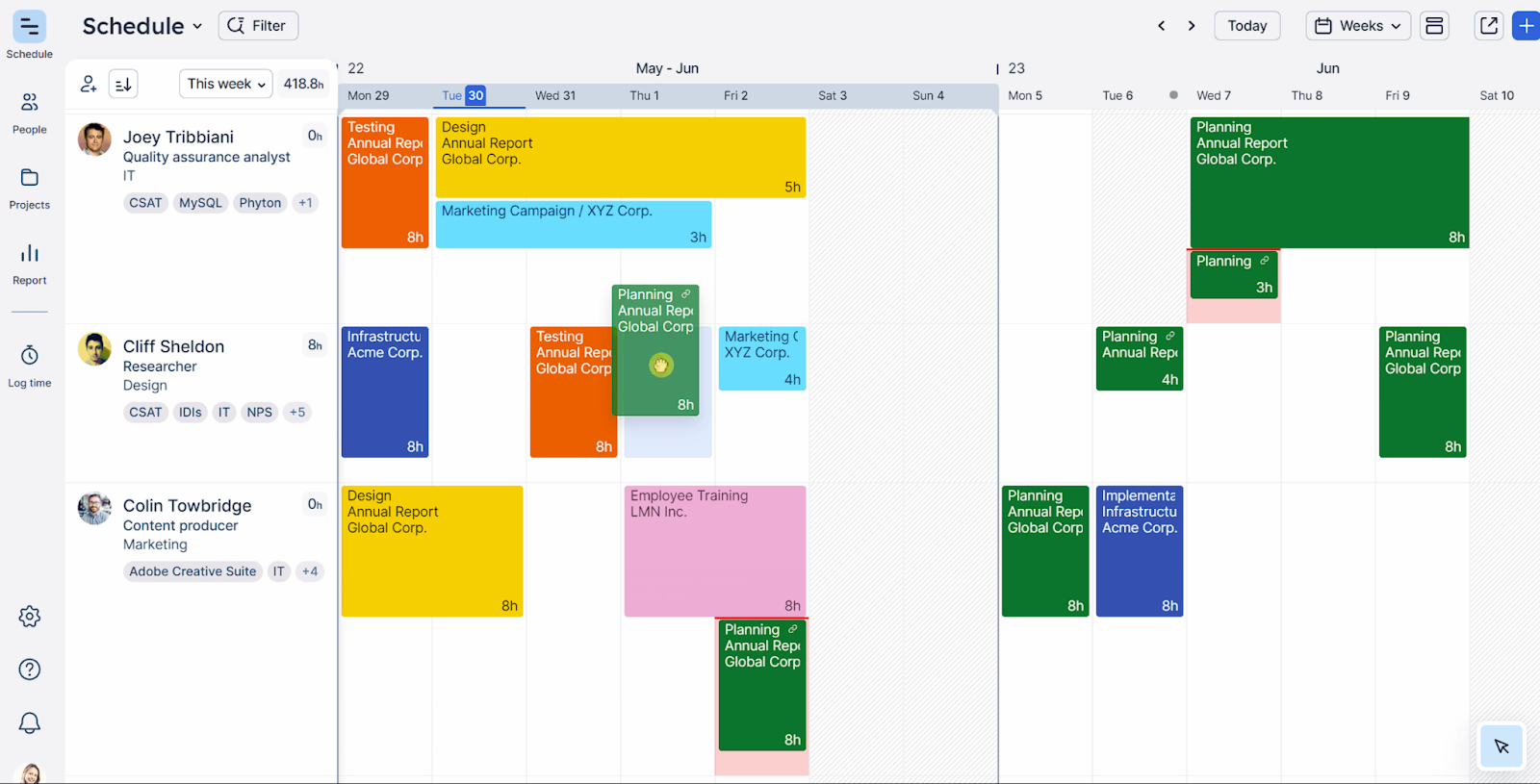
Task: Click the Log time clock icon
Action: (x=30, y=365)
